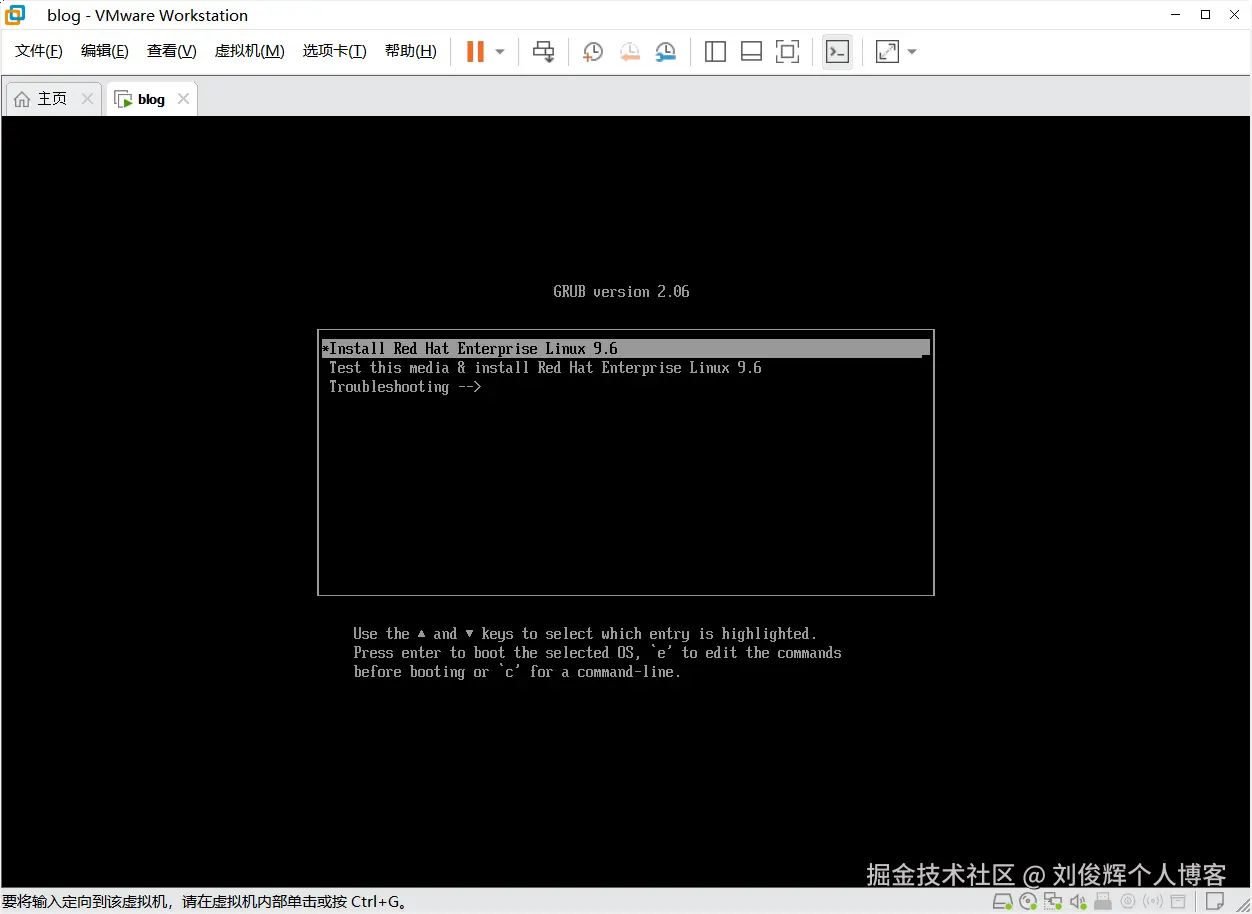Expand the dropdown next to stretch display
Viewport: 1252px width, 914px height.
click(911, 52)
